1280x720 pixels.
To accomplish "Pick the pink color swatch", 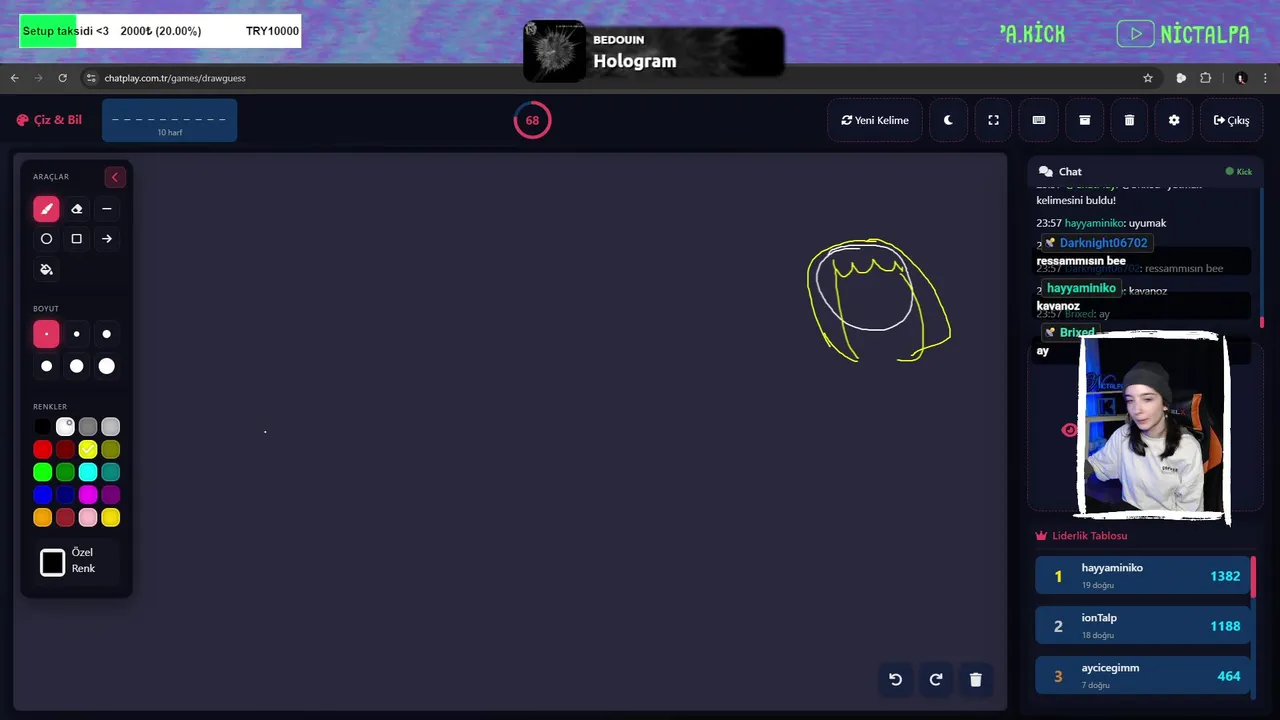I will click(x=88, y=518).
